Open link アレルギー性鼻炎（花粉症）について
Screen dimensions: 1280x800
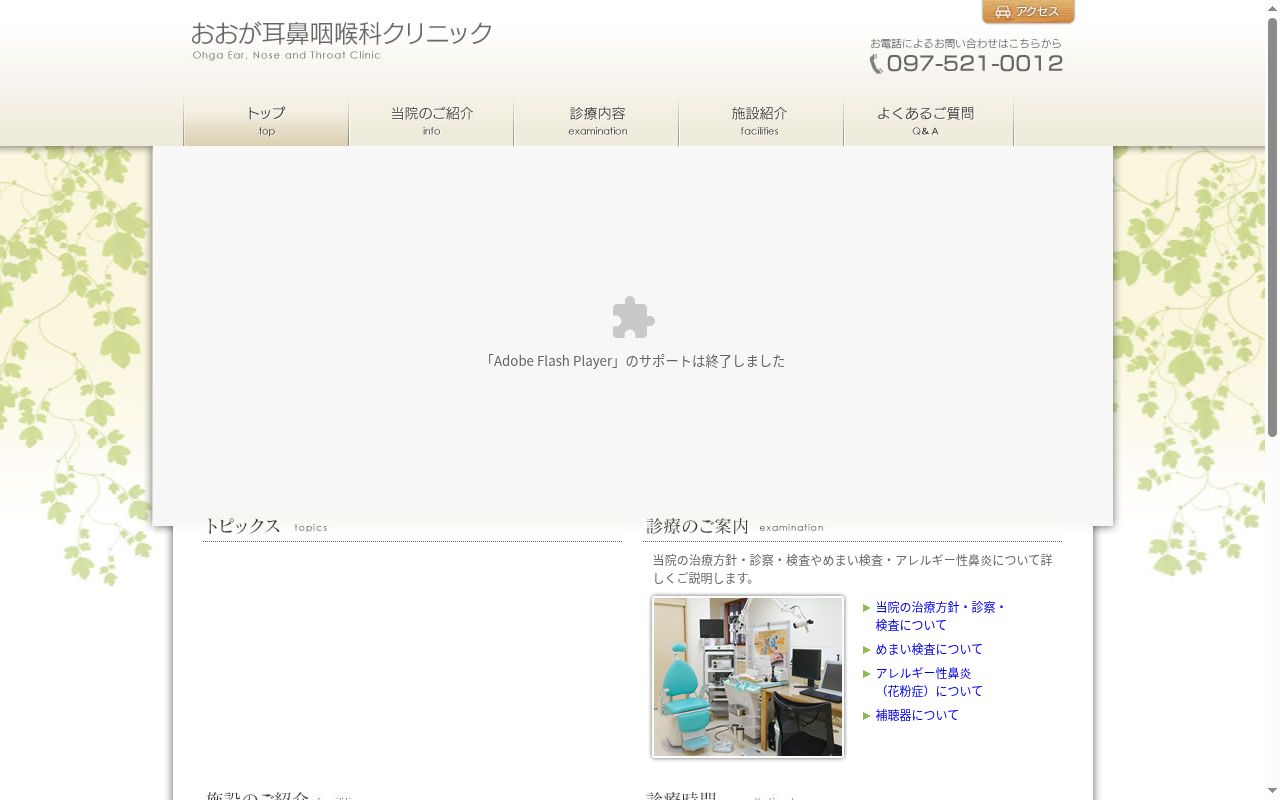click(929, 682)
